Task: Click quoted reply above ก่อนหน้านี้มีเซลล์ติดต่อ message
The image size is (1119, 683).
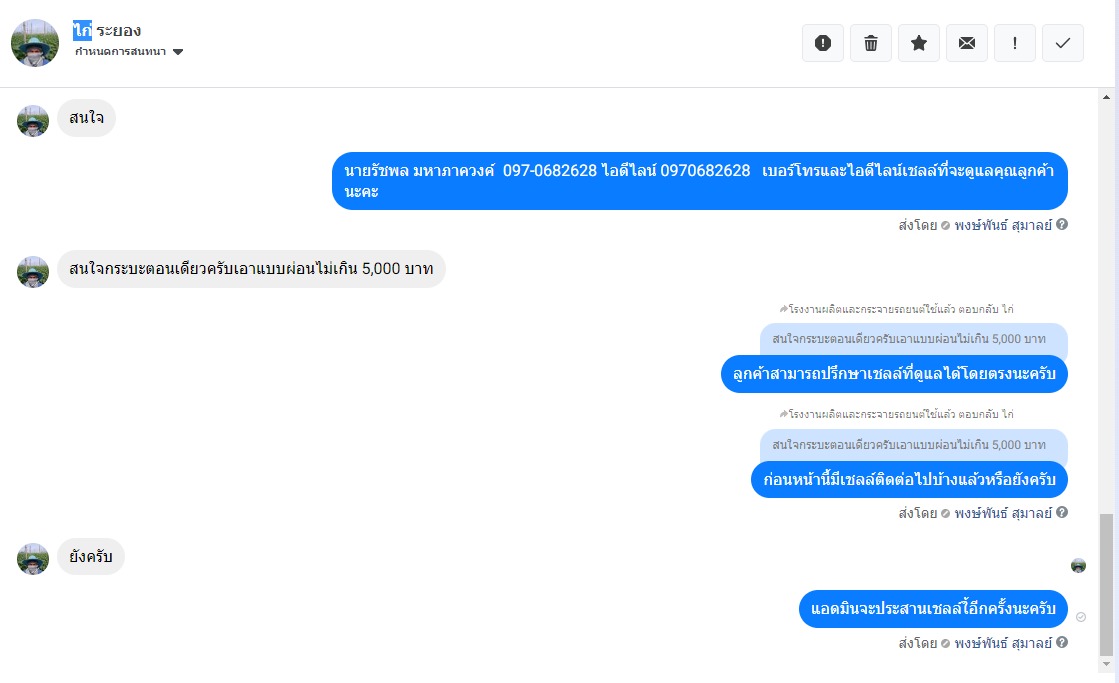Action: tap(913, 445)
